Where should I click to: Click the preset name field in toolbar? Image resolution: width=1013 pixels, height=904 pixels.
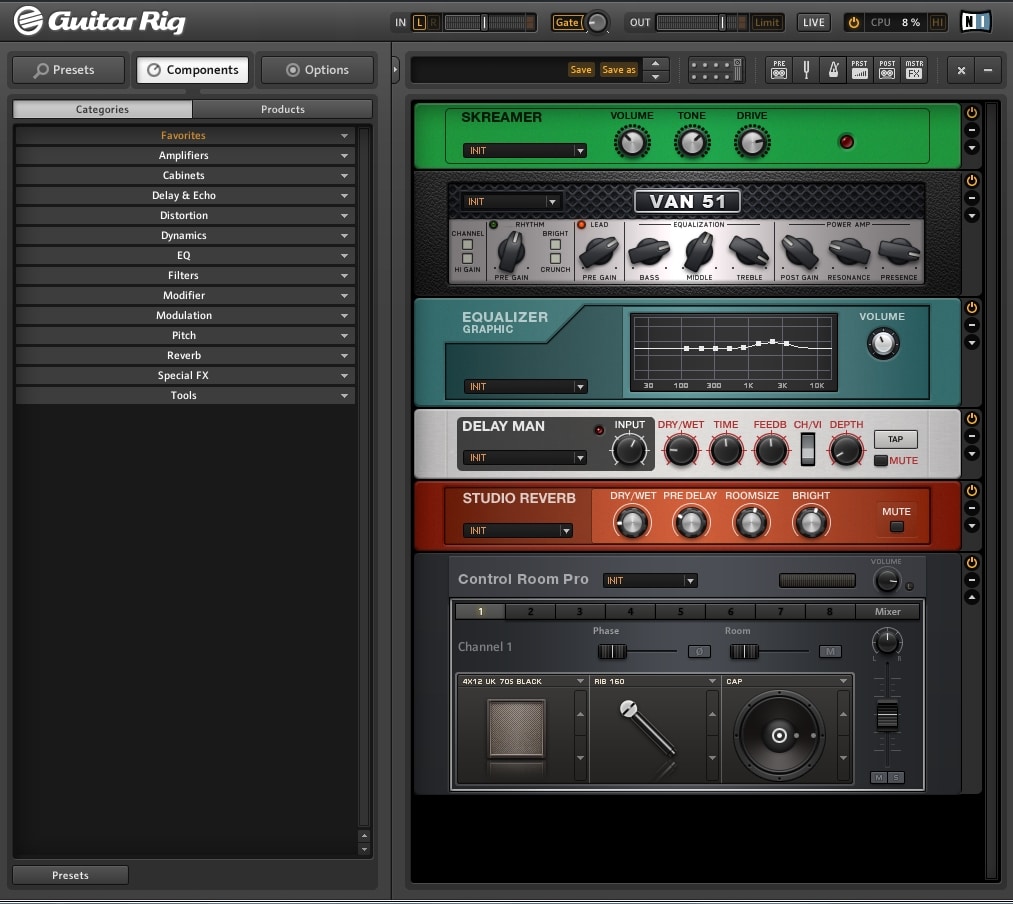(x=489, y=70)
